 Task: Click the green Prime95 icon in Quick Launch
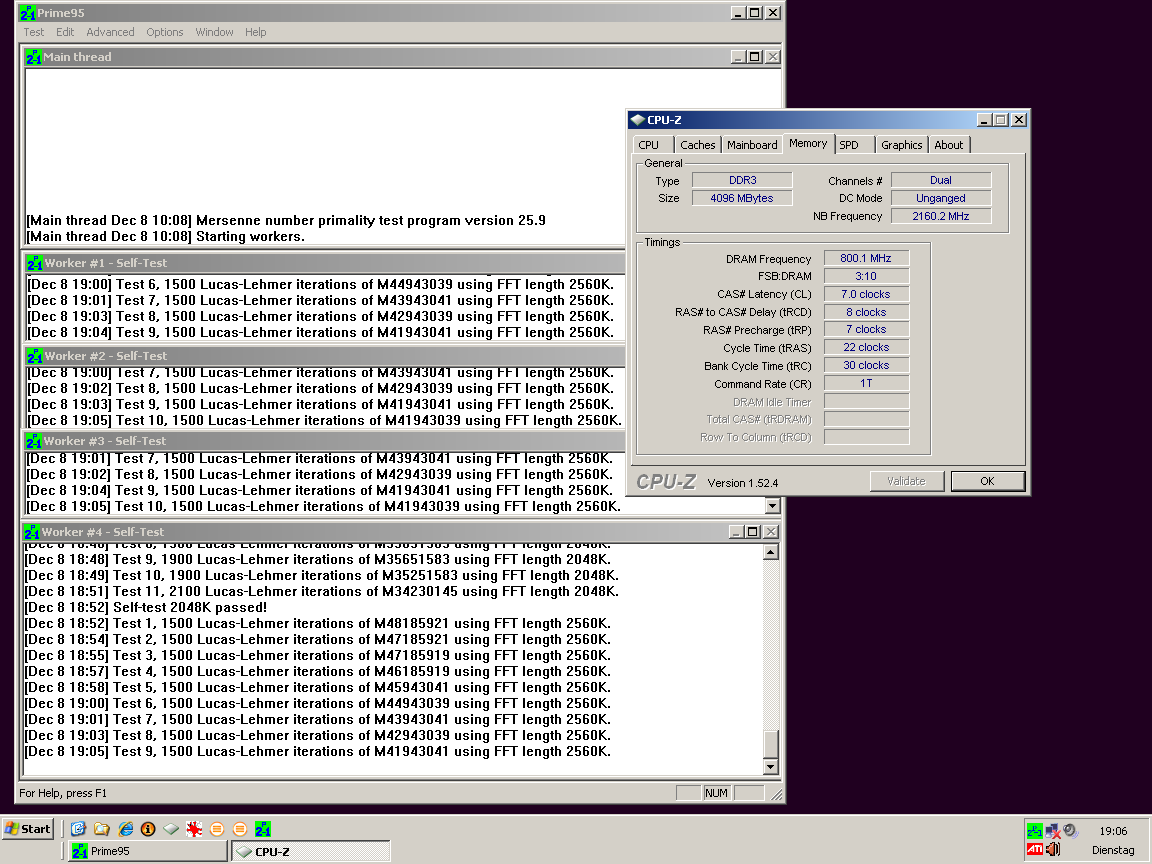(263, 829)
